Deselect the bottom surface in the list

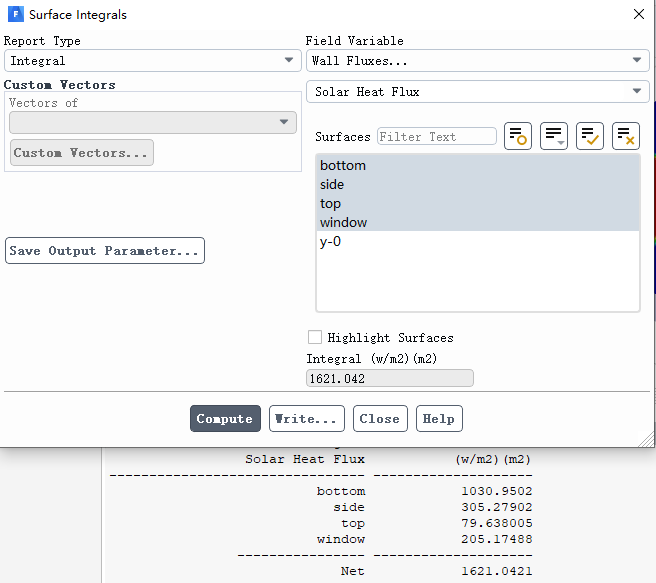point(343,165)
